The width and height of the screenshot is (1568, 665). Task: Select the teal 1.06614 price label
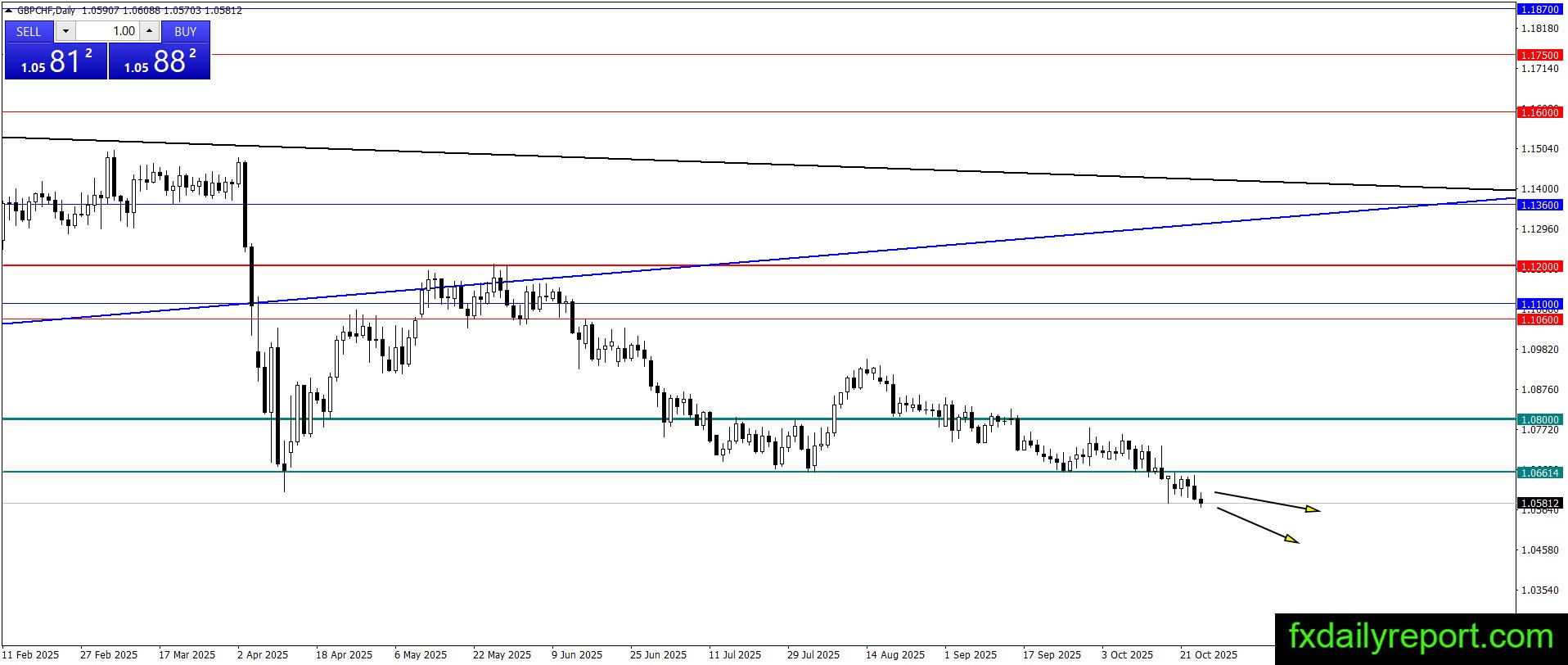coord(1539,473)
